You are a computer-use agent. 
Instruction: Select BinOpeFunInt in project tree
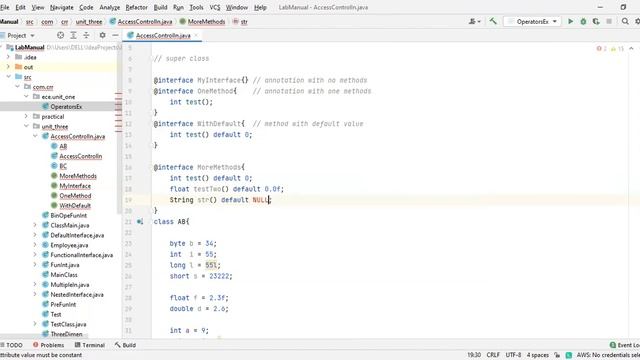pyautogui.click(x=69, y=216)
